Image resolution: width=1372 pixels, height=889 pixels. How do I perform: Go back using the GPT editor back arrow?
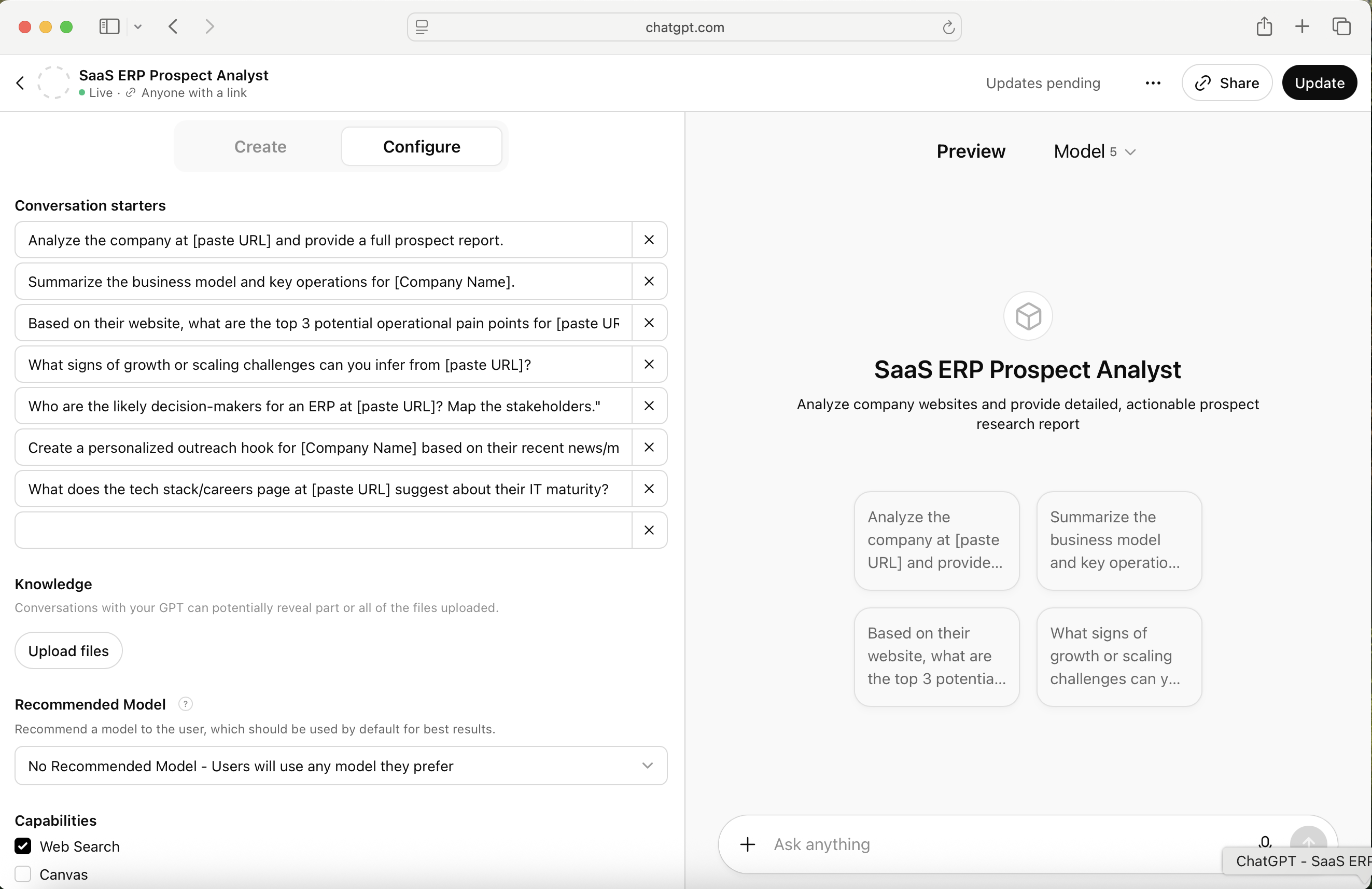pos(21,83)
